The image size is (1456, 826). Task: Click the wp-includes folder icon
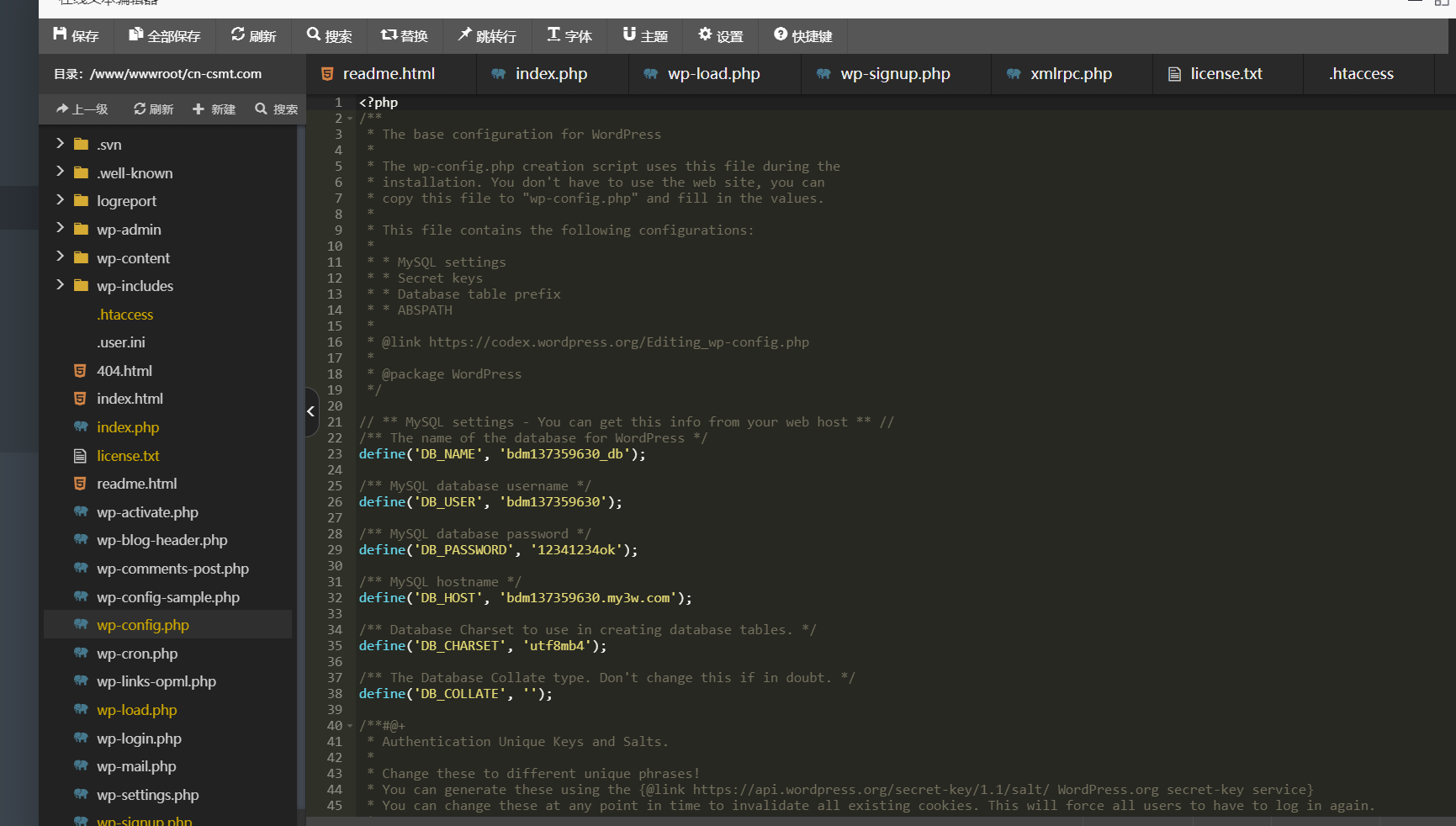click(x=81, y=285)
